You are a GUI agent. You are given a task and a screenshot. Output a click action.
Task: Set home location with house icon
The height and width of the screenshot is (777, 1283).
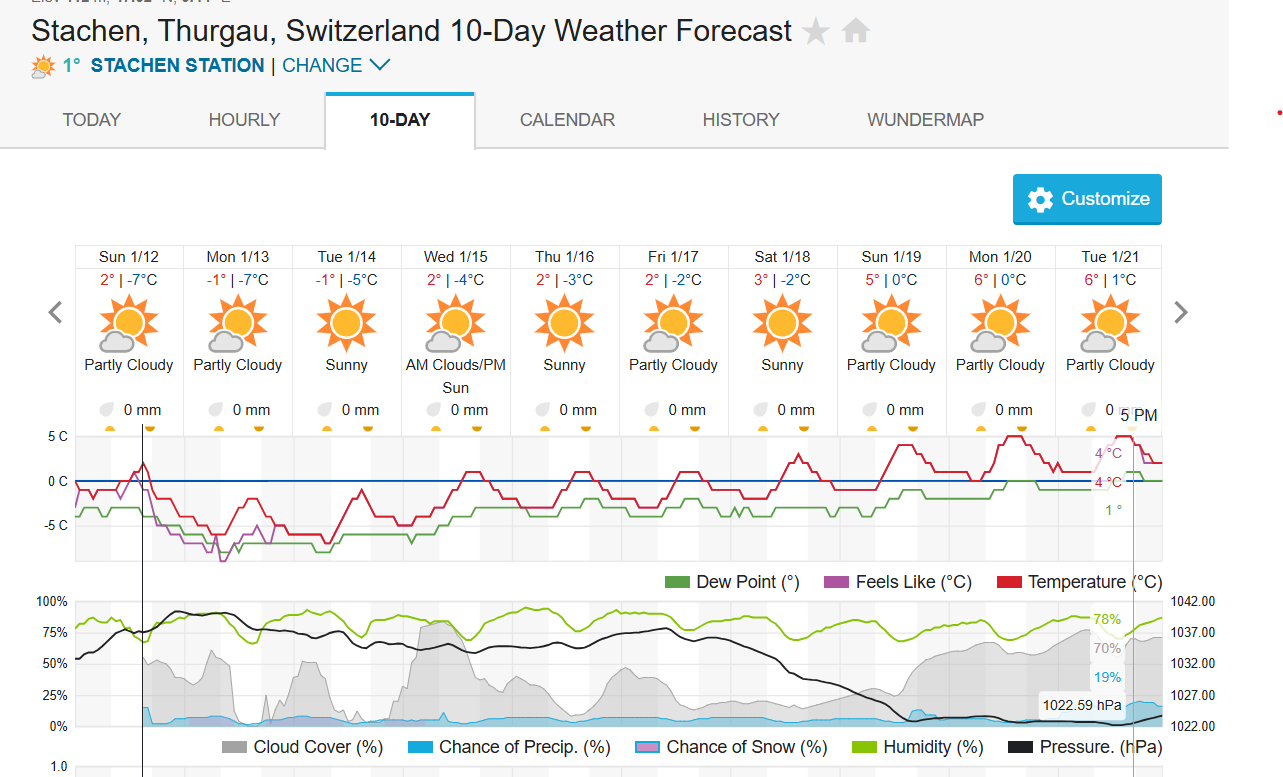(855, 32)
